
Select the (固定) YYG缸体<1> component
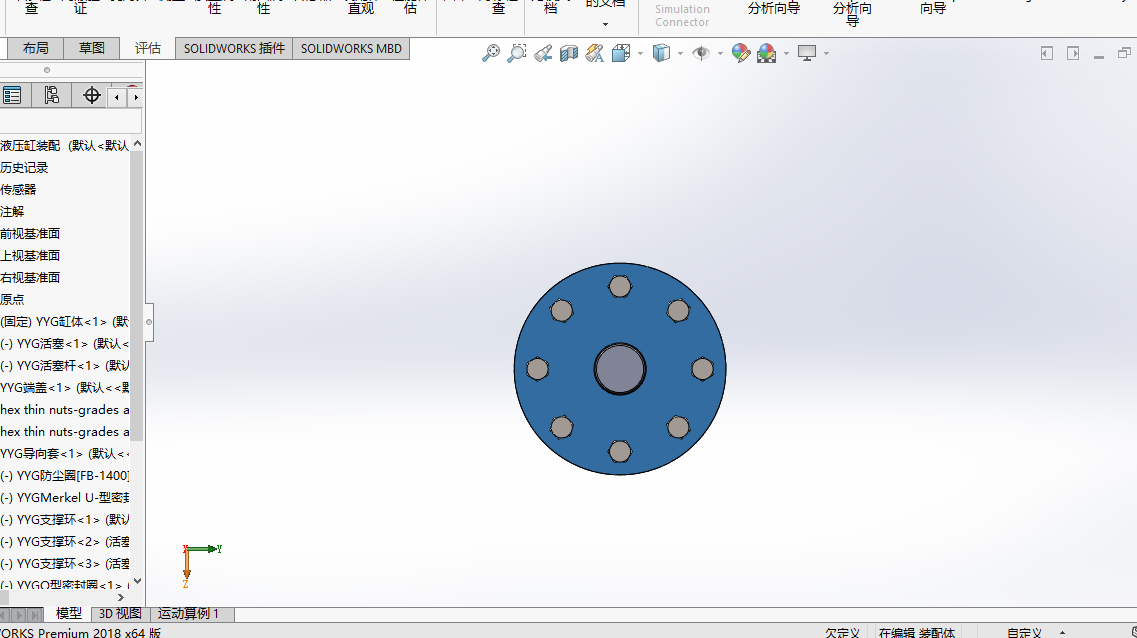point(65,321)
